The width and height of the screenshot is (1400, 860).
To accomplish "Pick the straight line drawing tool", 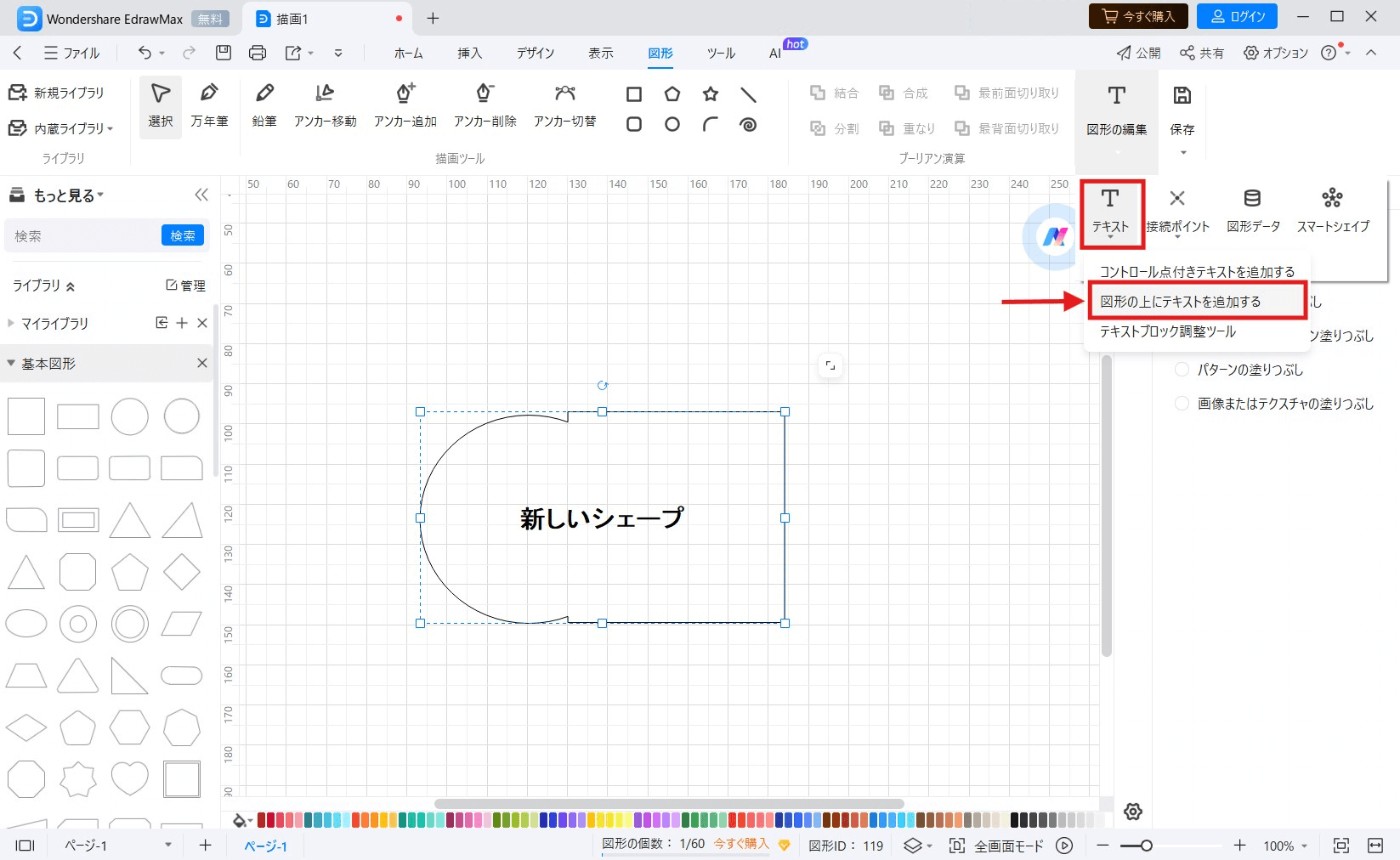I will click(x=748, y=94).
